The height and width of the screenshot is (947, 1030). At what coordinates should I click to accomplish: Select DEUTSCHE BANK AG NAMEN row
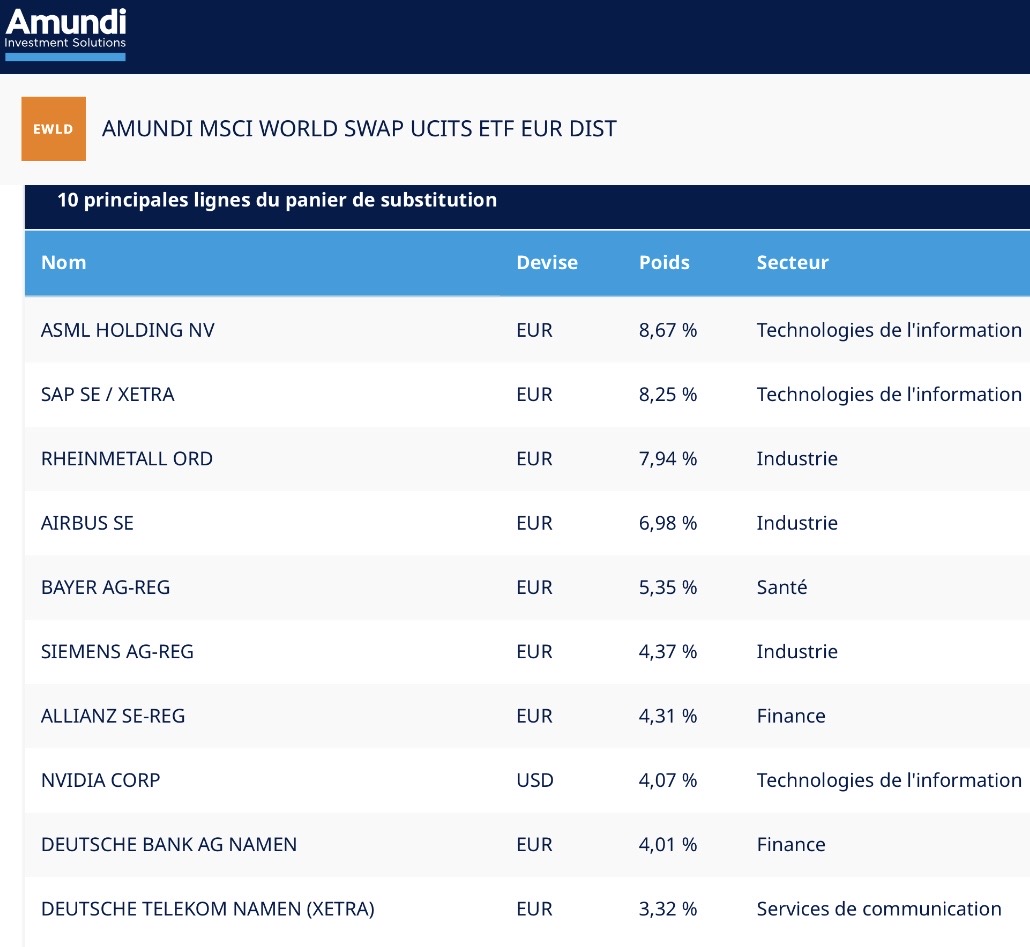click(169, 844)
